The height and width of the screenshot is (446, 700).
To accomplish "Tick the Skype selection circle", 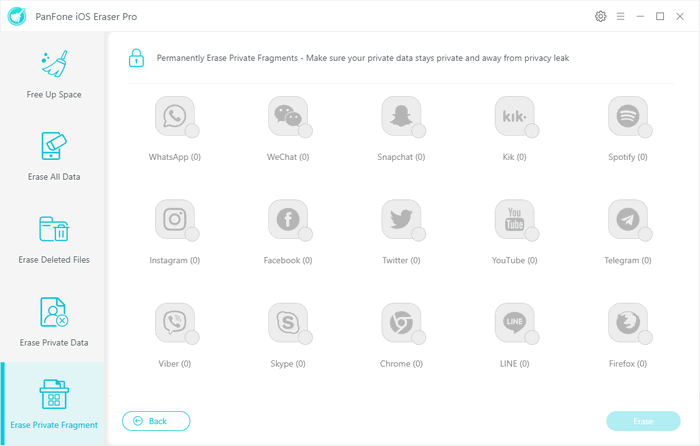I will coord(305,338).
